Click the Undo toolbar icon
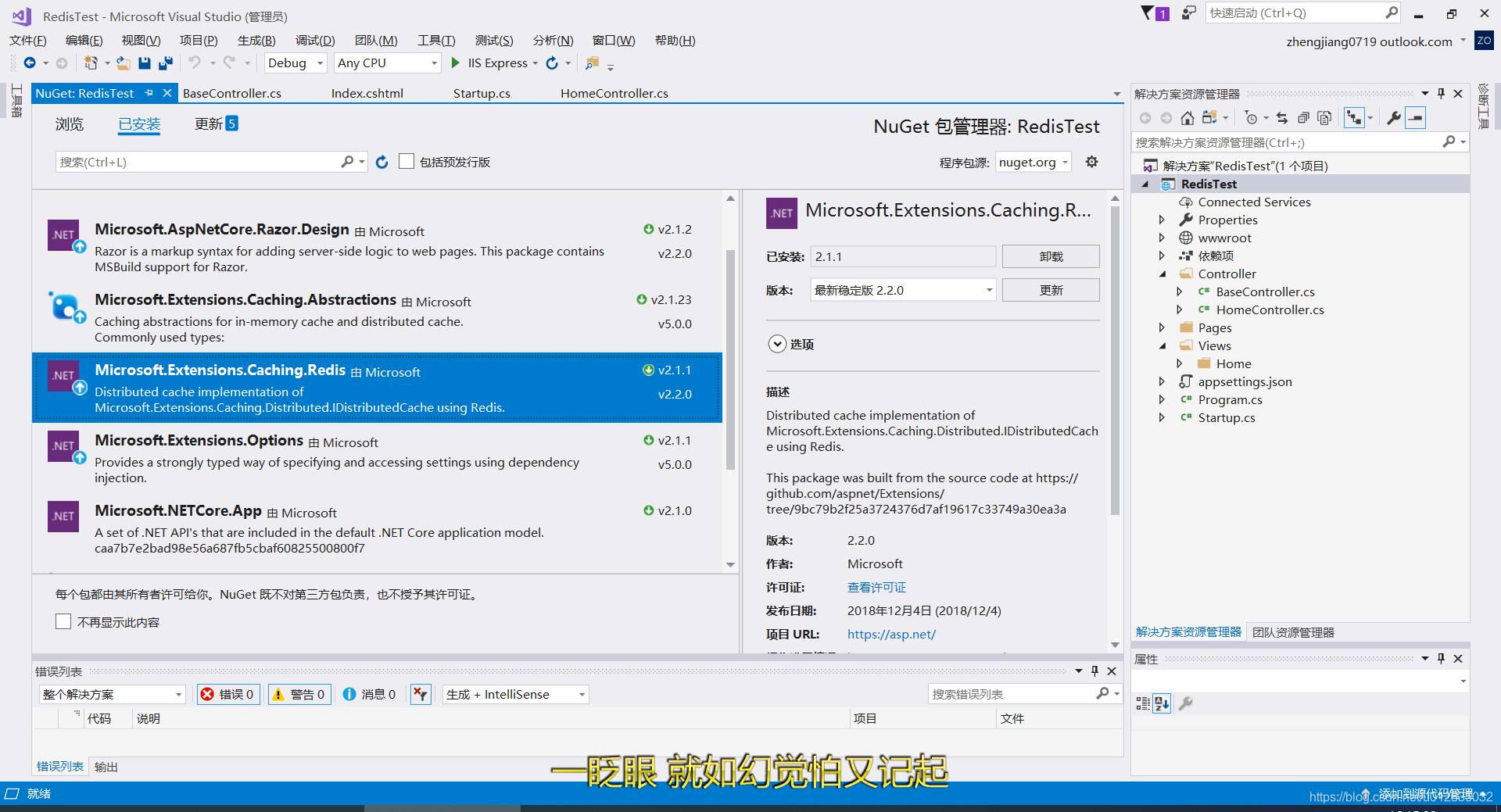Image resolution: width=1501 pixels, height=812 pixels. (x=195, y=63)
